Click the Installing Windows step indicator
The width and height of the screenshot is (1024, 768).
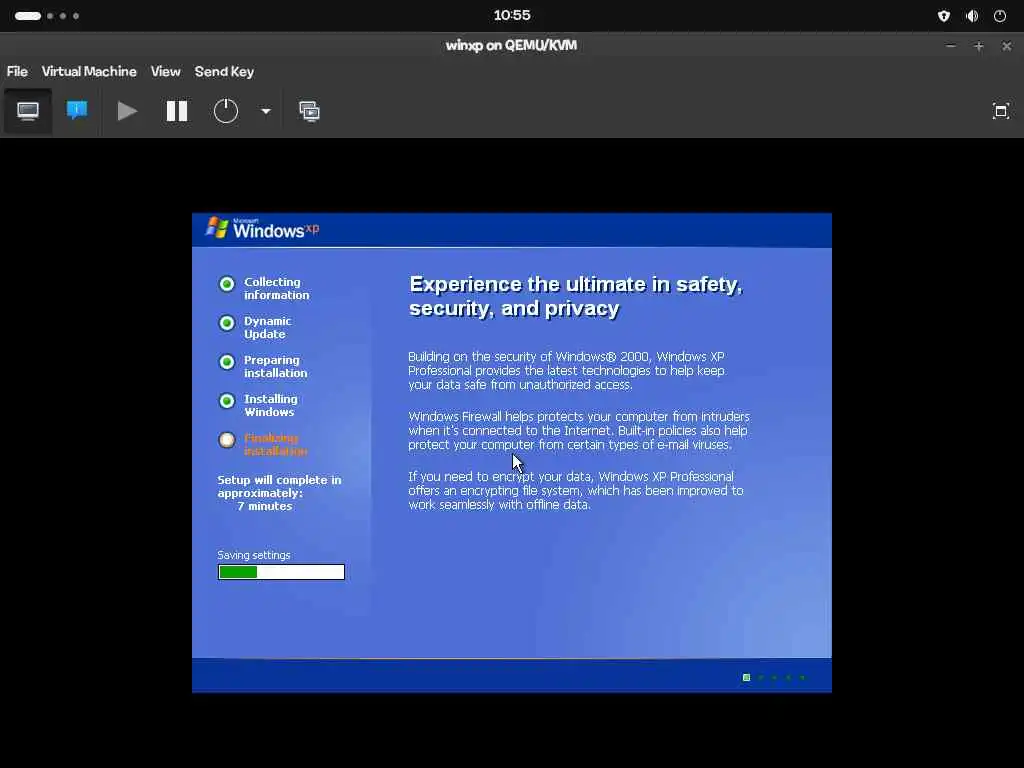click(x=227, y=401)
